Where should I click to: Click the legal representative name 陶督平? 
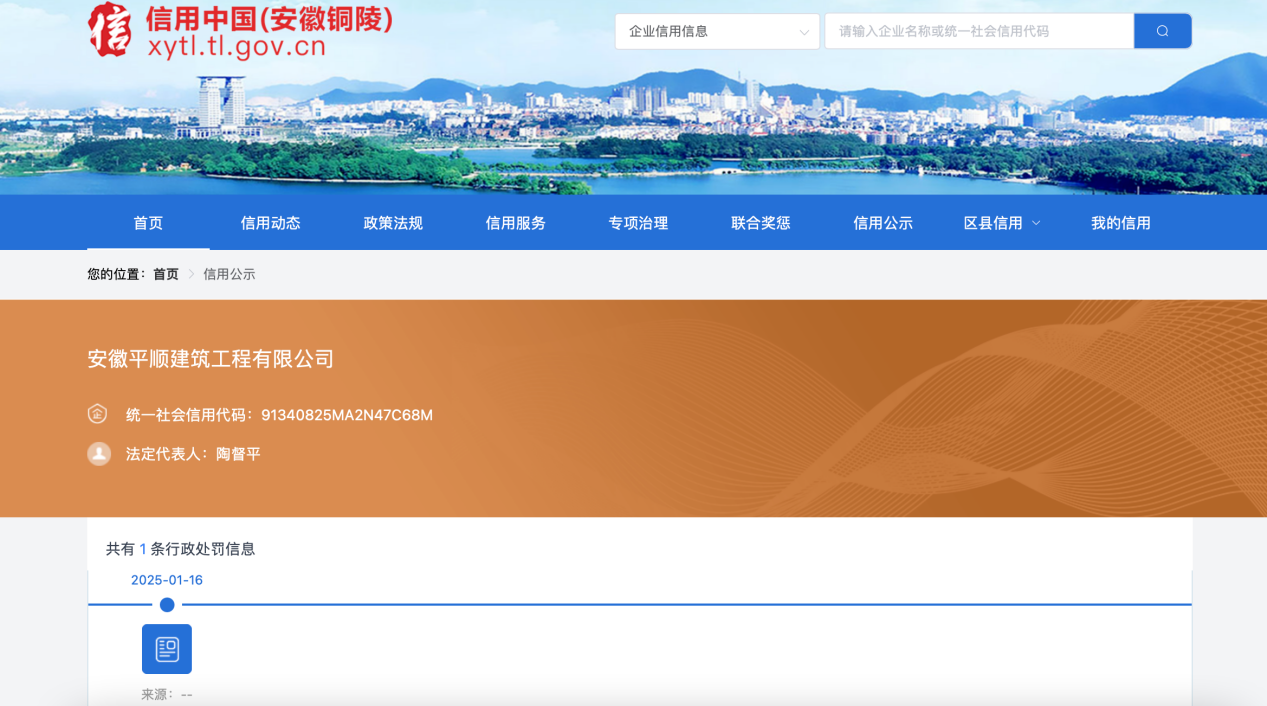[238, 454]
